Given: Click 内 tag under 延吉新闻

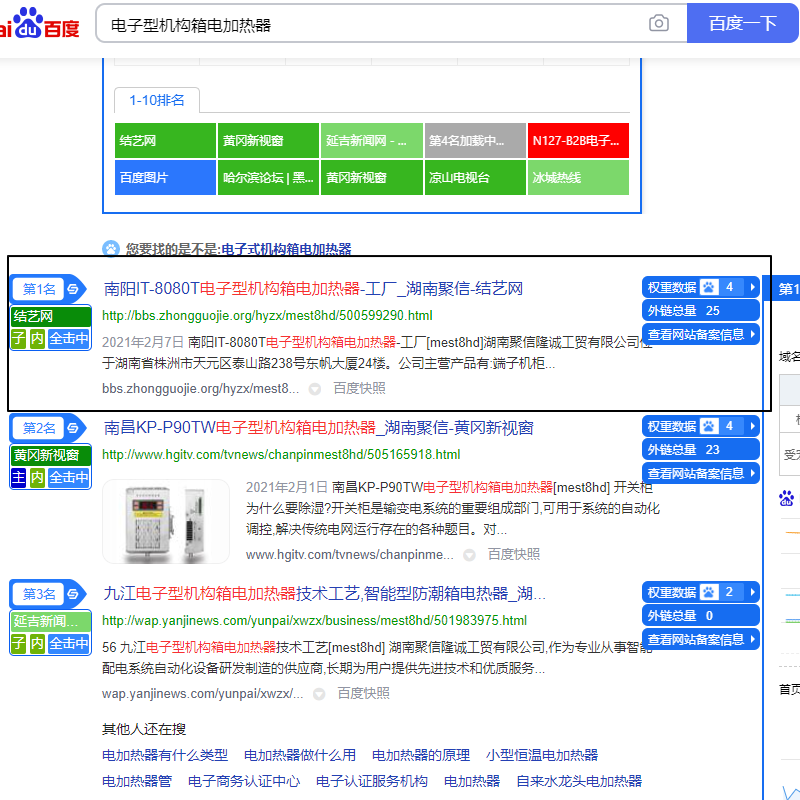Looking at the screenshot, I should (37, 643).
